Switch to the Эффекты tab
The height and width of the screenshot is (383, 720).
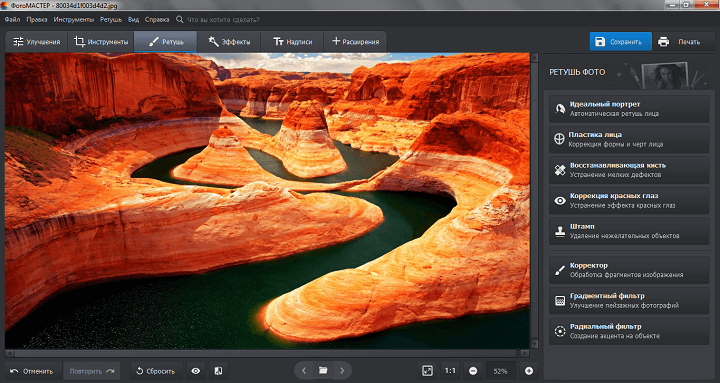click(x=229, y=42)
